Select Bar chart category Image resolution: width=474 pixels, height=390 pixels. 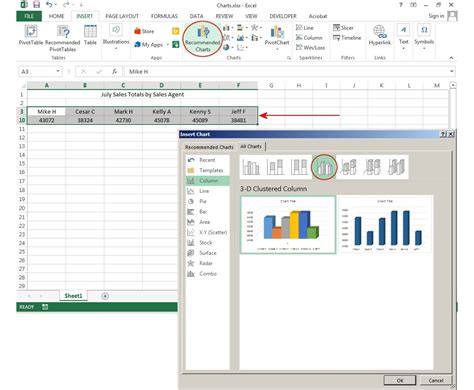coord(207,212)
